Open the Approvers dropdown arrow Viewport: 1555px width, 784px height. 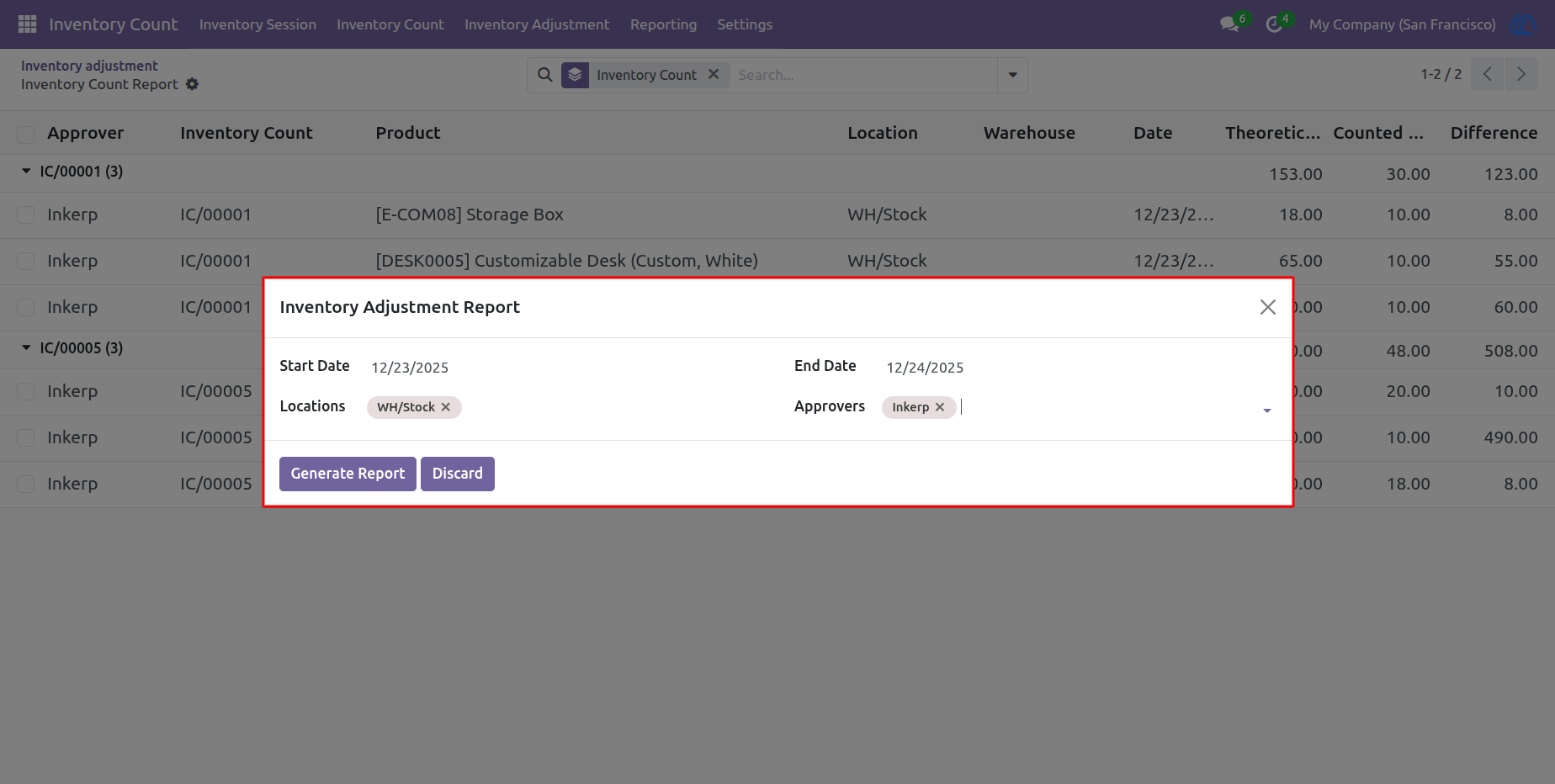click(x=1267, y=411)
